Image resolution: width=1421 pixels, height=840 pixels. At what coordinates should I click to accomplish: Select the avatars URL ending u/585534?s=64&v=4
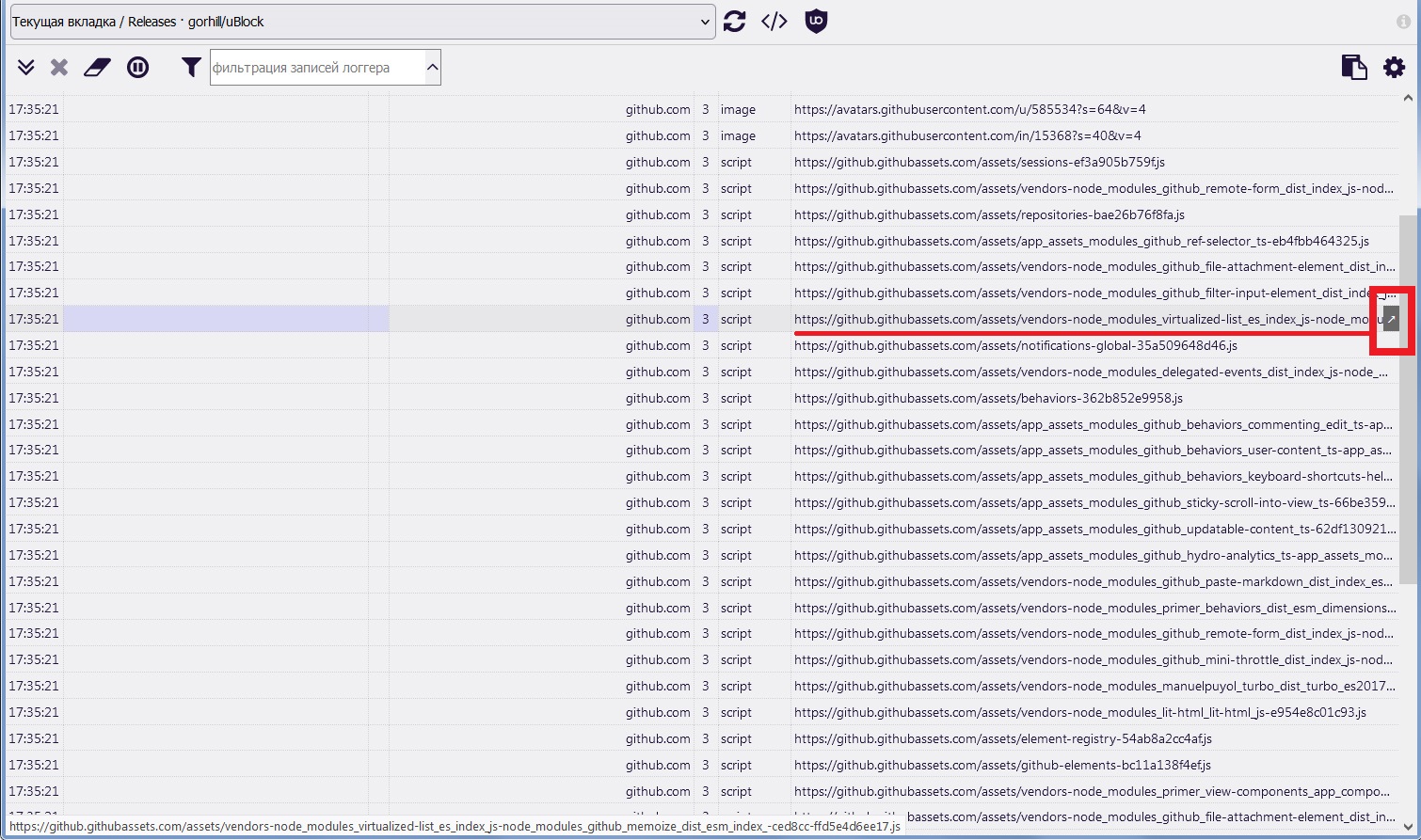[x=969, y=109]
